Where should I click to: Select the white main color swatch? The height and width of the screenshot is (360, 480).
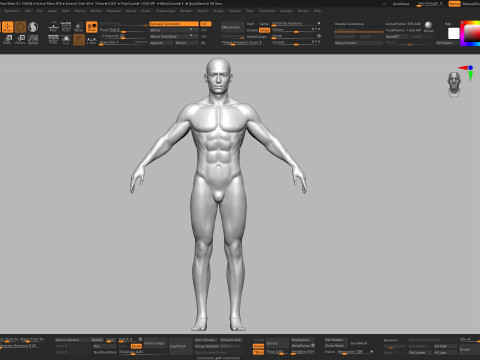click(454, 34)
